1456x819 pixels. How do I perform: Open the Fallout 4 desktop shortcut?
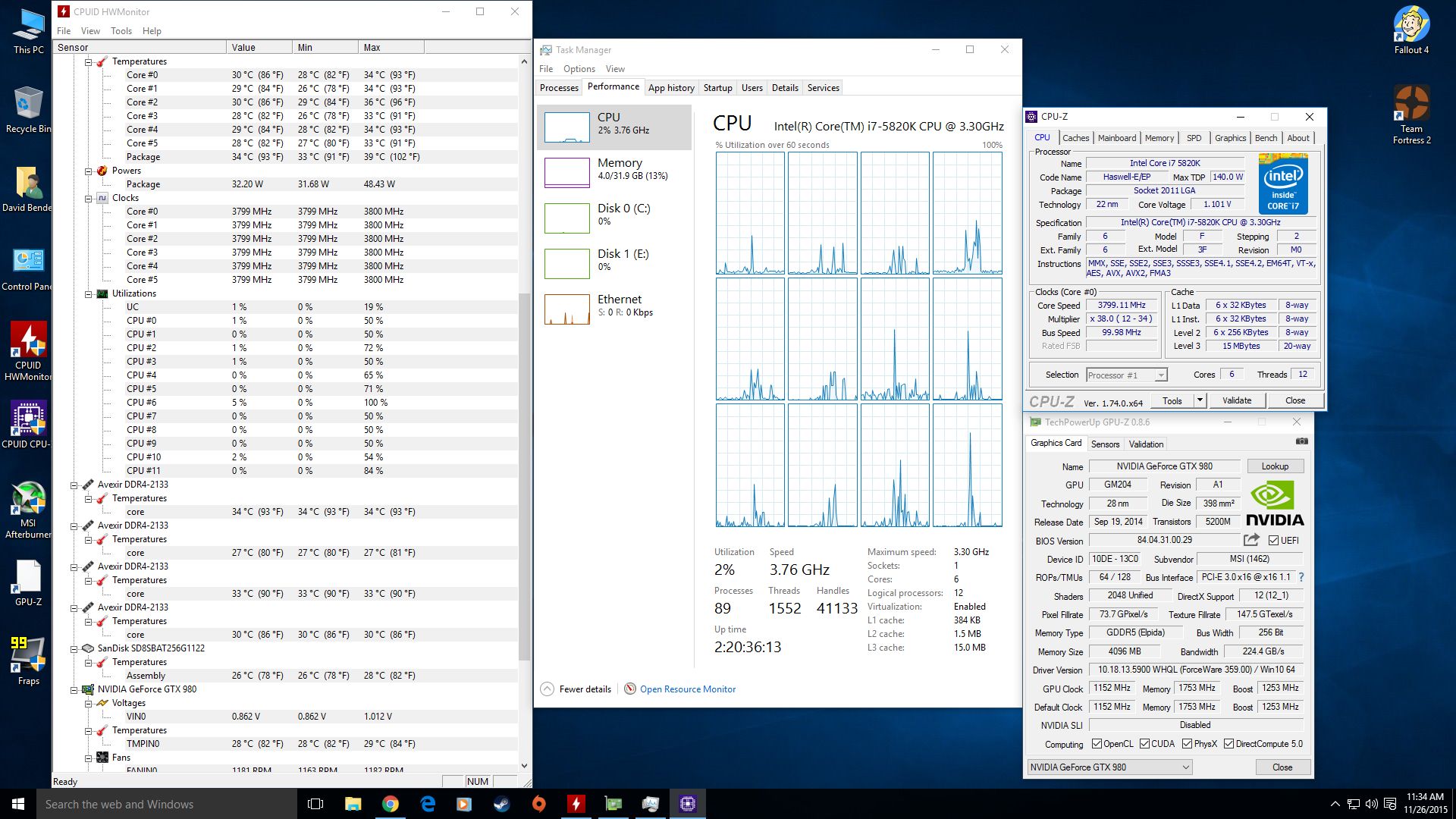click(1411, 30)
